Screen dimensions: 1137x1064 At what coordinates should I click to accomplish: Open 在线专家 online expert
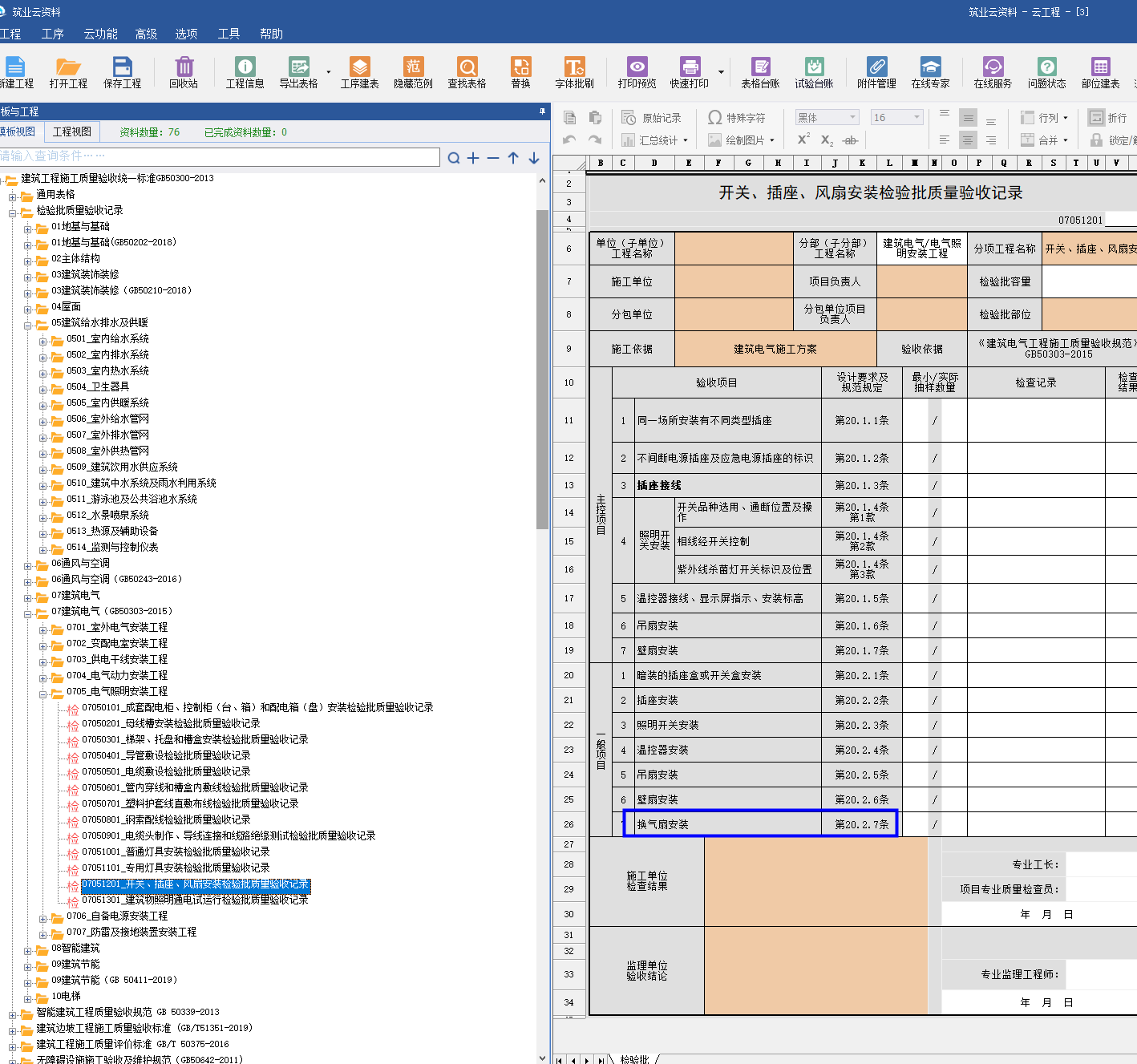[x=930, y=72]
